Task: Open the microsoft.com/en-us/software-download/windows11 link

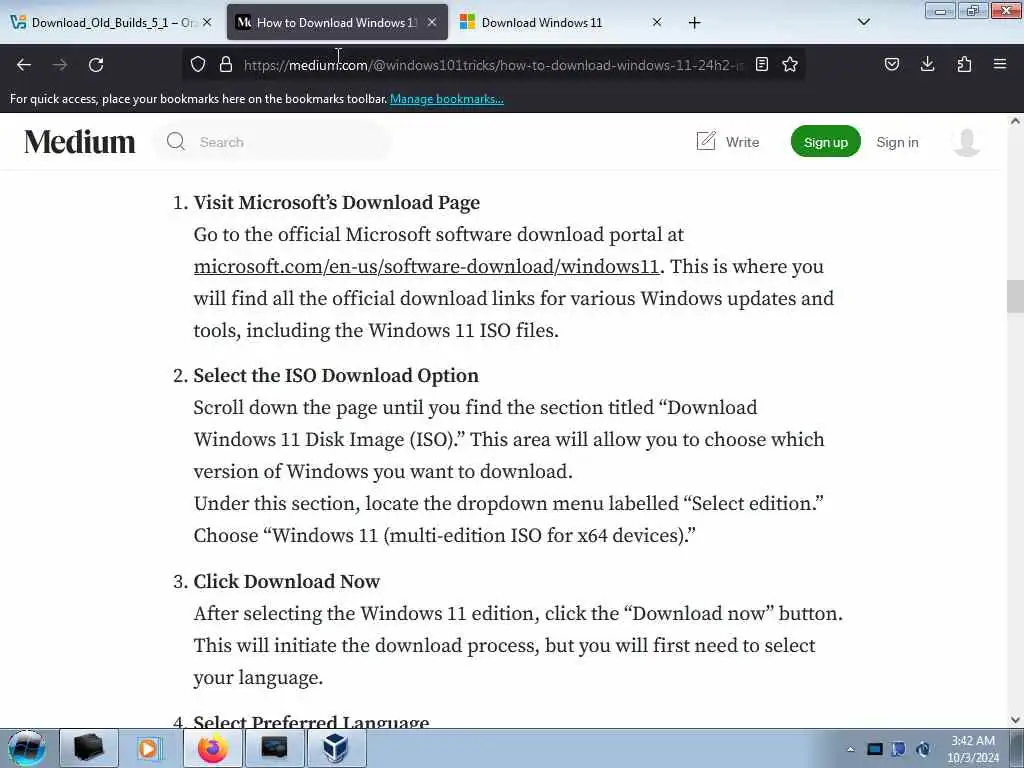Action: coord(426,266)
